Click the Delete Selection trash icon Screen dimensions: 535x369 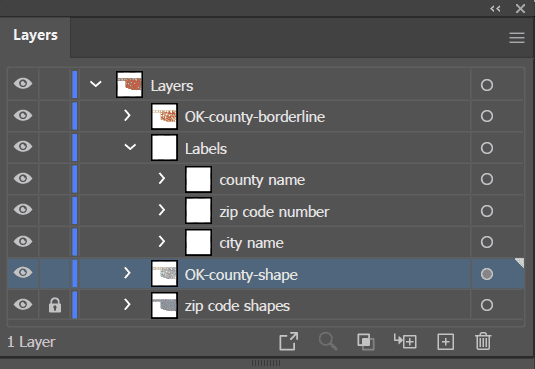(x=483, y=341)
